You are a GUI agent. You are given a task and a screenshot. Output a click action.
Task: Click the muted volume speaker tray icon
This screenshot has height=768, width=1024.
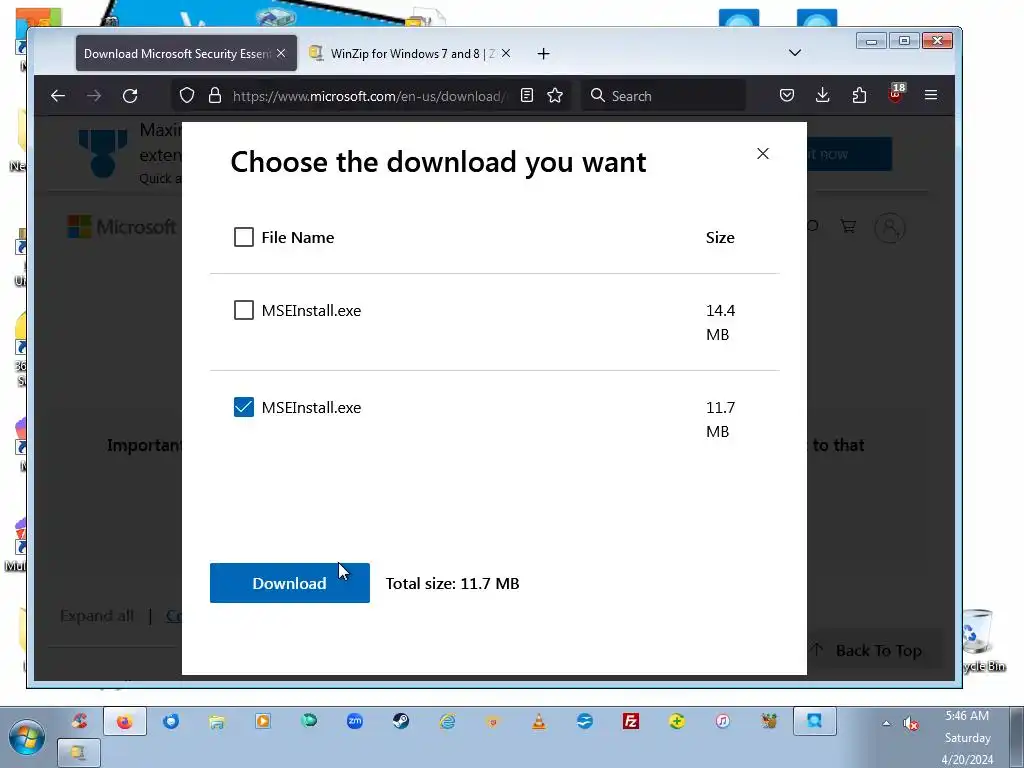[910, 724]
